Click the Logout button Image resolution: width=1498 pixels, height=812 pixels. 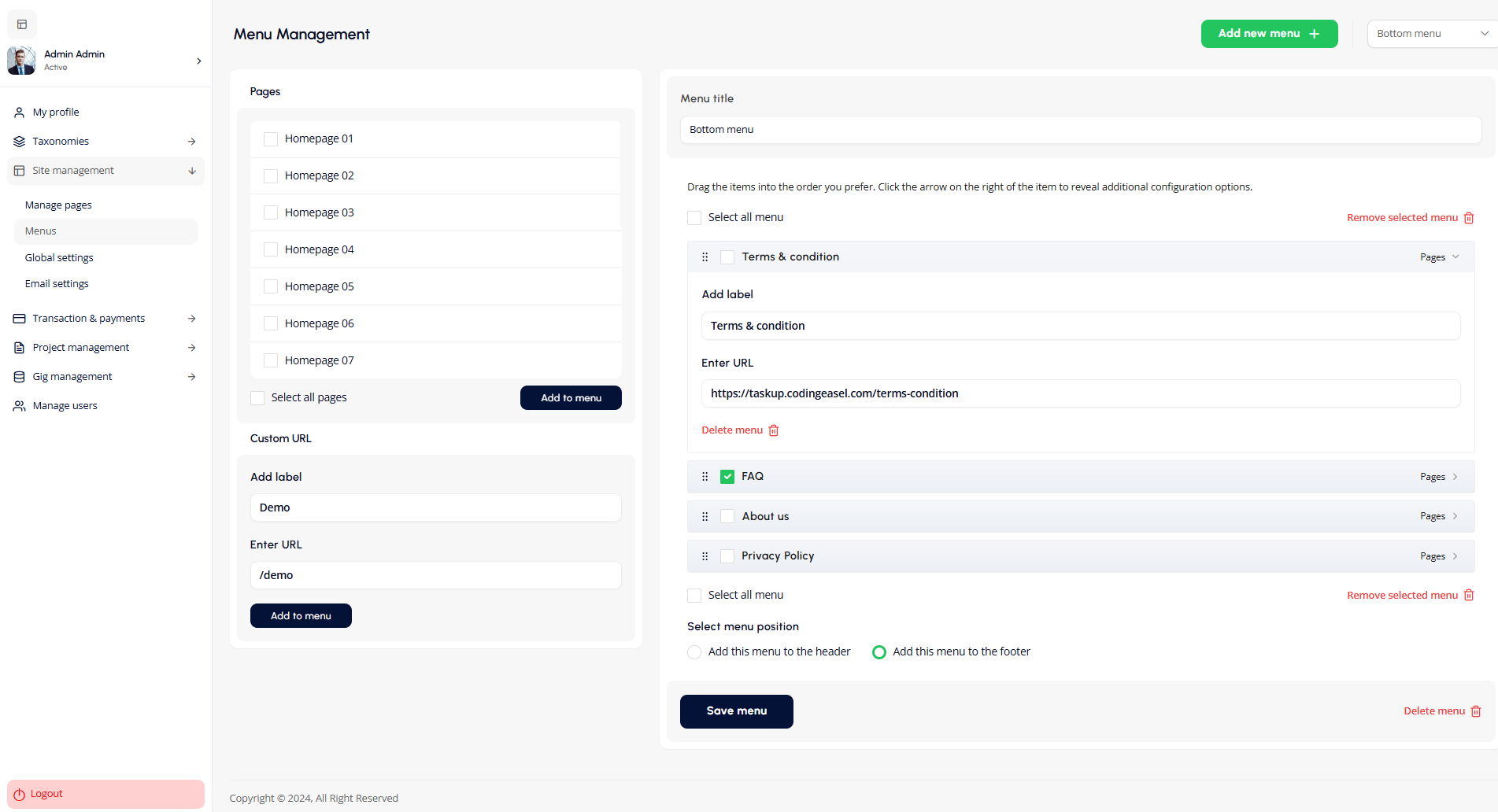pyautogui.click(x=105, y=794)
